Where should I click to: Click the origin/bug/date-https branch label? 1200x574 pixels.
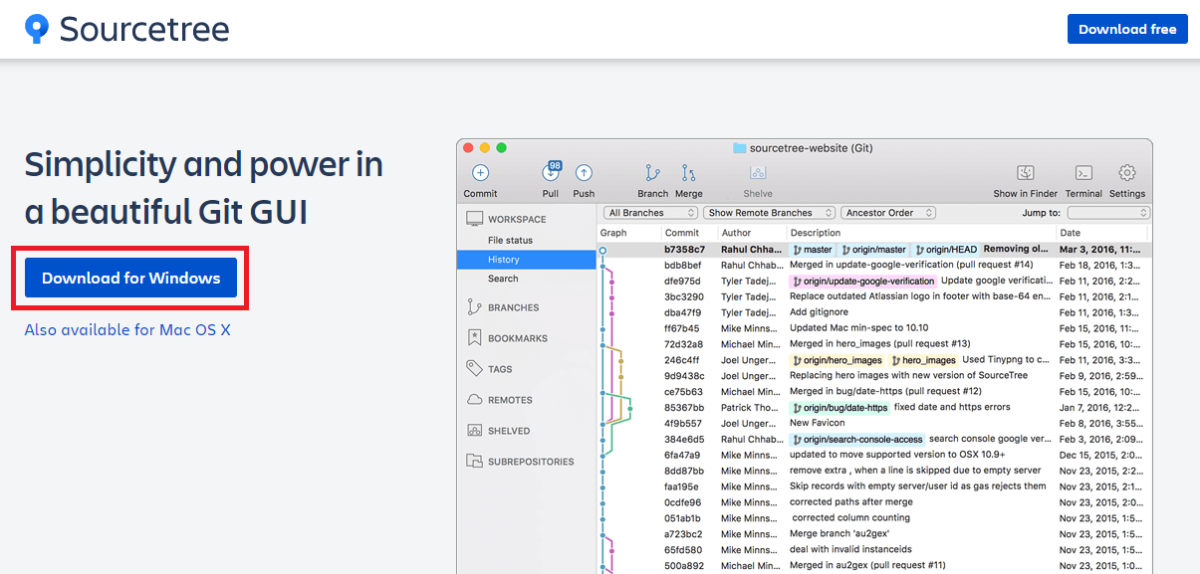coord(840,408)
